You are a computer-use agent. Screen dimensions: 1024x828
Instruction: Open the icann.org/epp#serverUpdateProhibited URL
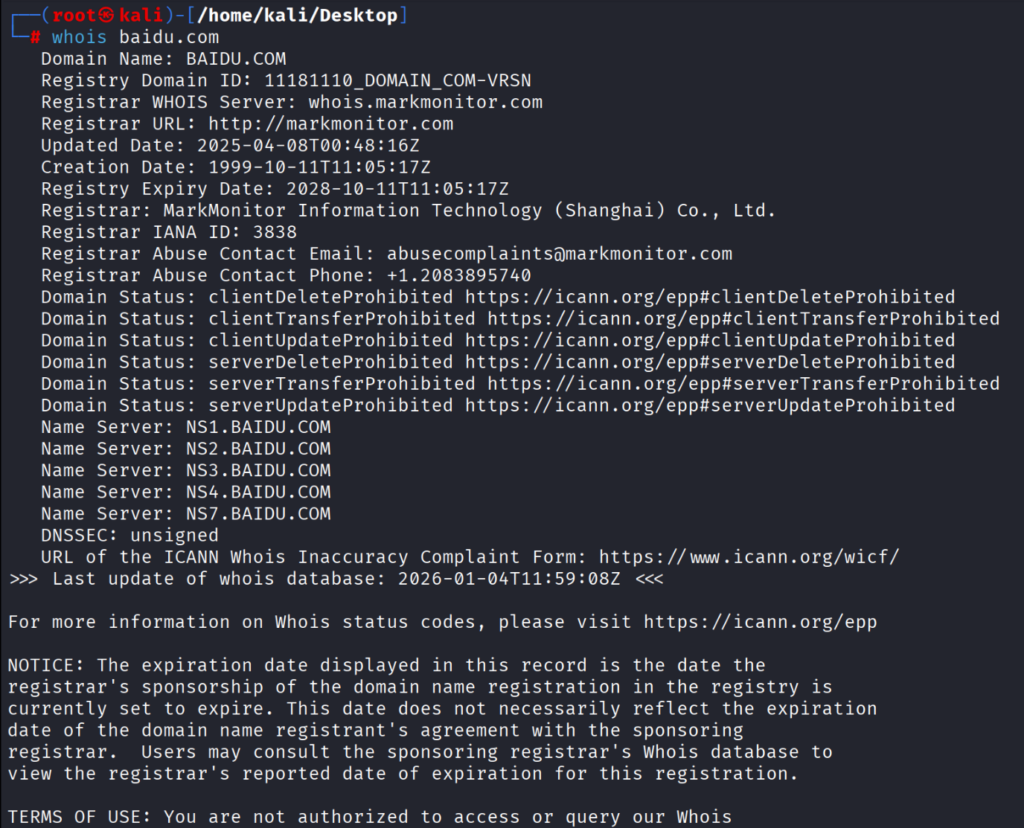[710, 406]
